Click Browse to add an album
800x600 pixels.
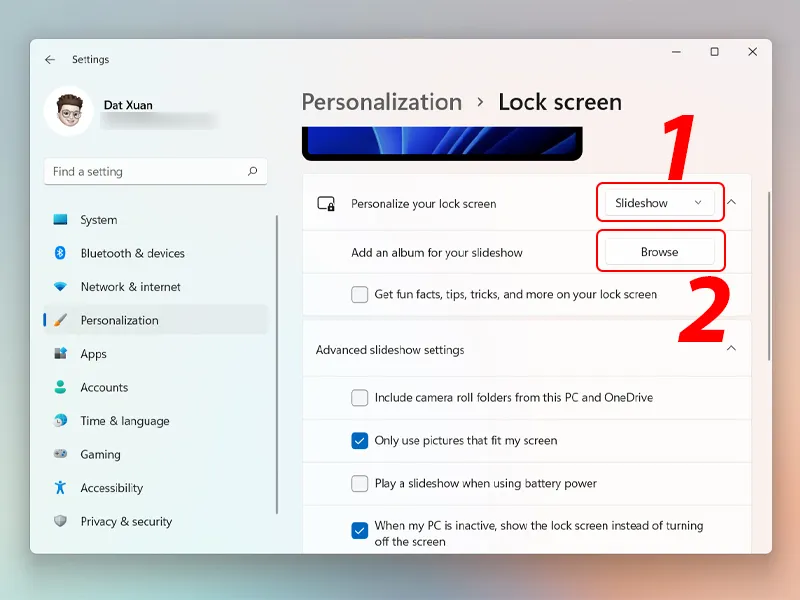point(659,252)
